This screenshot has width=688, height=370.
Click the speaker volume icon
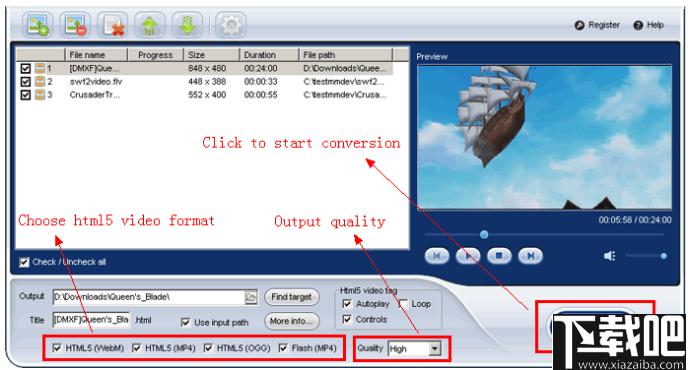(609, 255)
